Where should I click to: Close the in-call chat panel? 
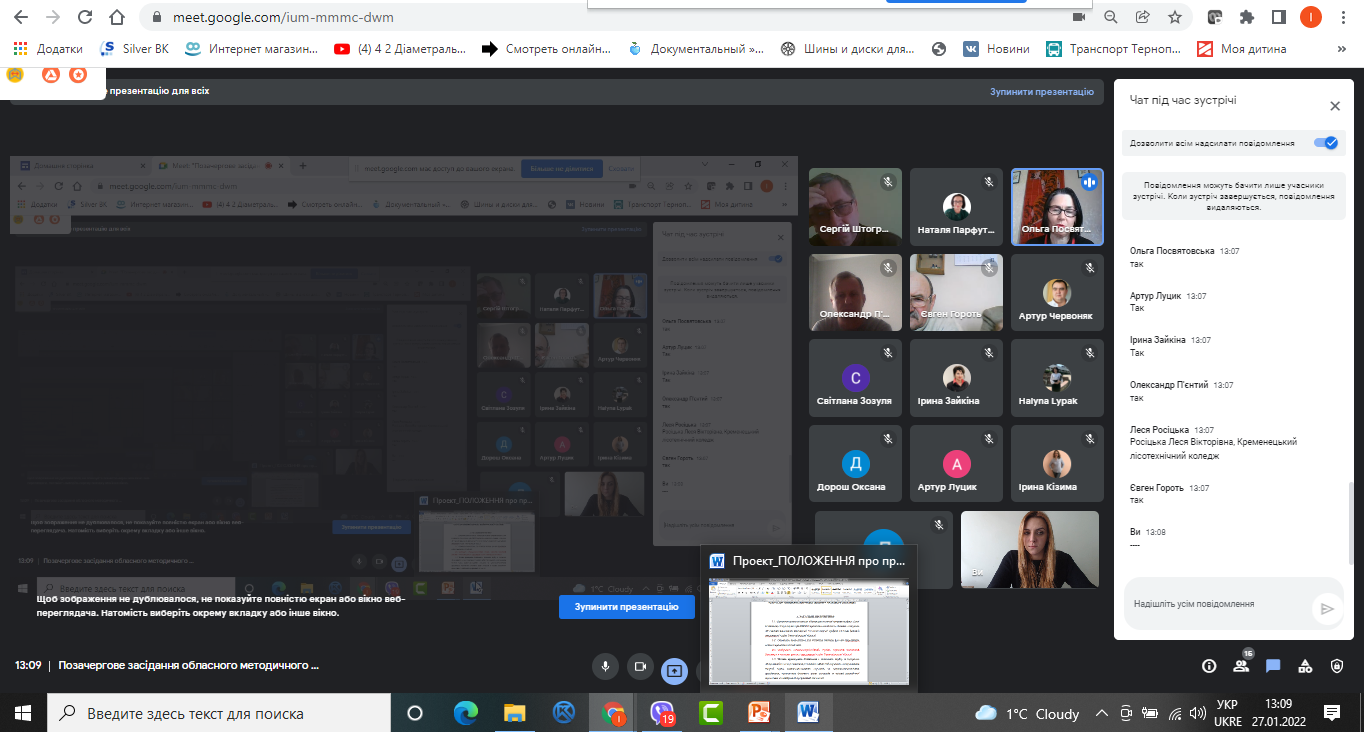(x=1334, y=105)
